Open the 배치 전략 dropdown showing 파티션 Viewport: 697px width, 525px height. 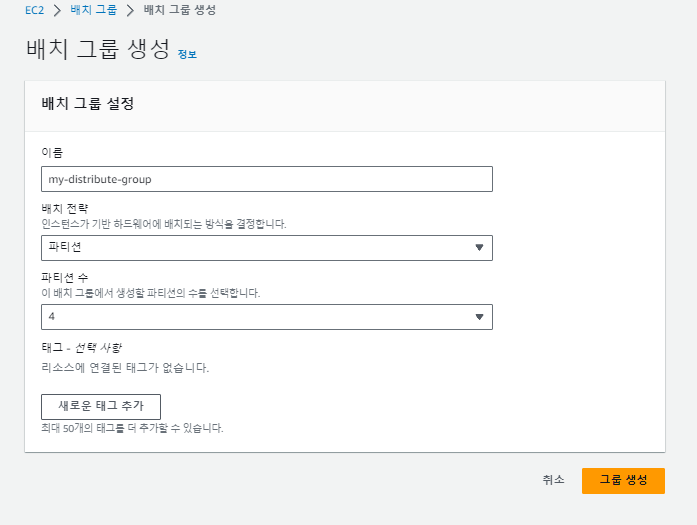pos(267,248)
